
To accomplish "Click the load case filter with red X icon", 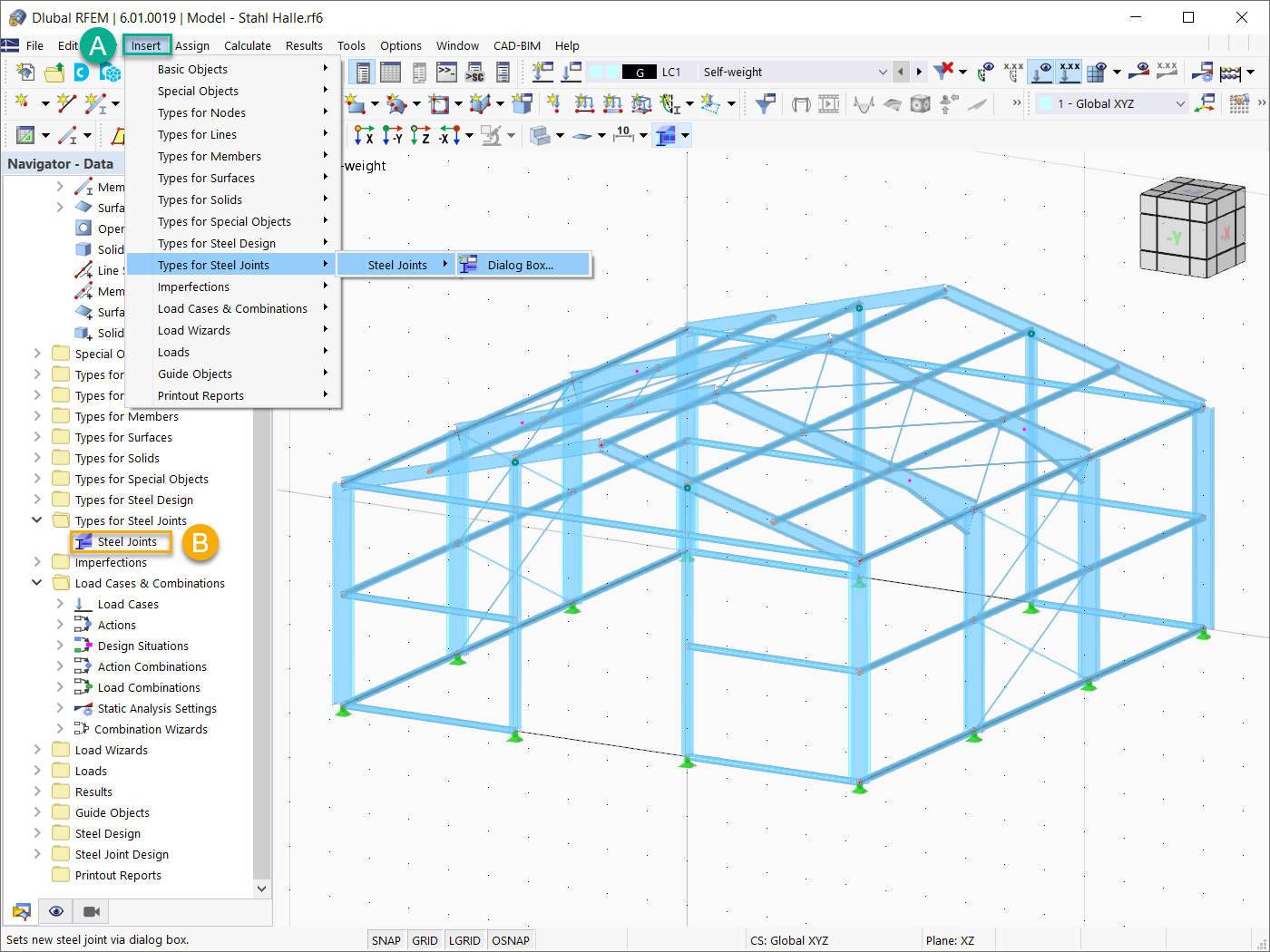I will [943, 72].
